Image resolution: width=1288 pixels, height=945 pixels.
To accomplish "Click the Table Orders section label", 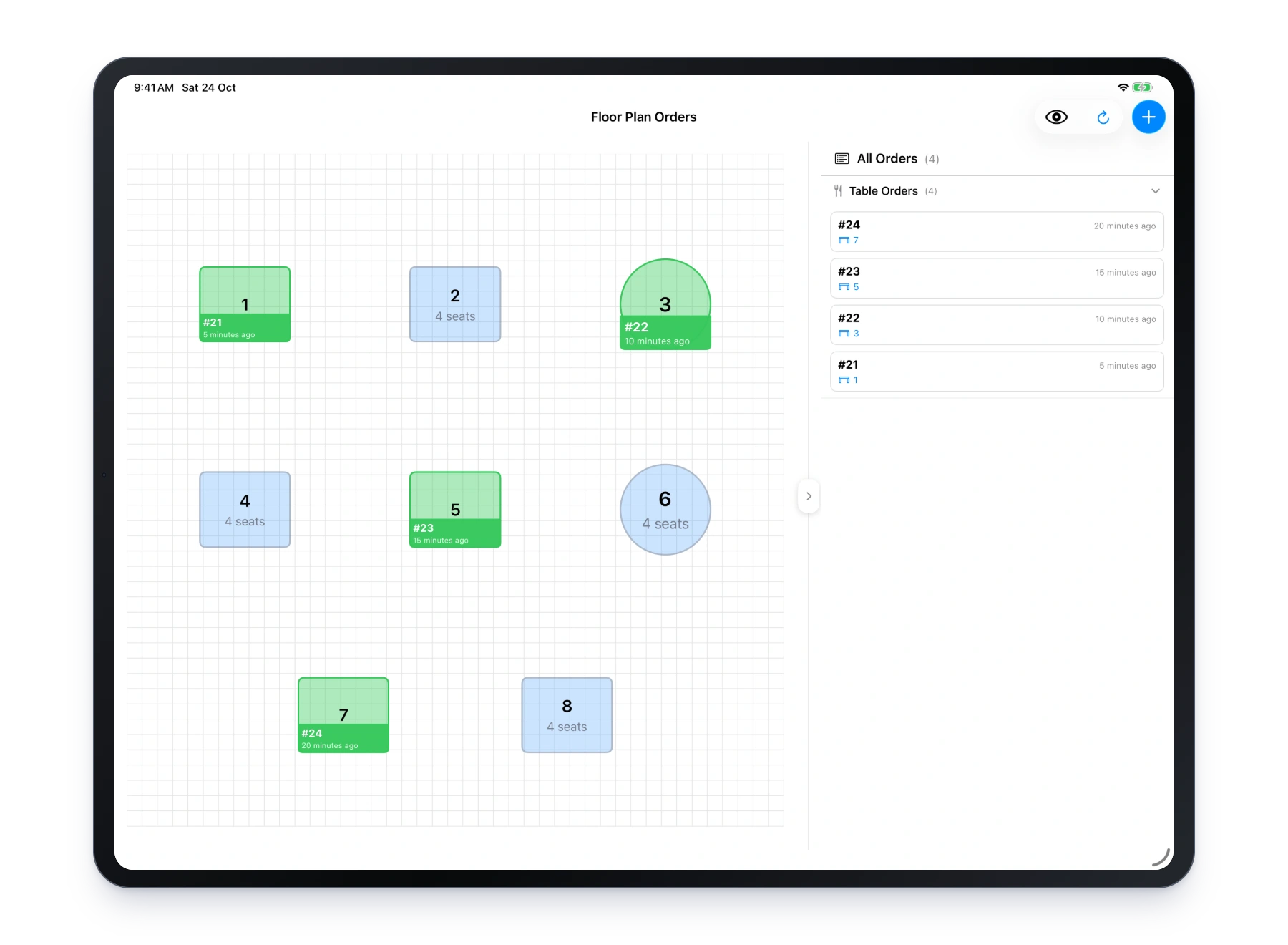I will coord(884,191).
